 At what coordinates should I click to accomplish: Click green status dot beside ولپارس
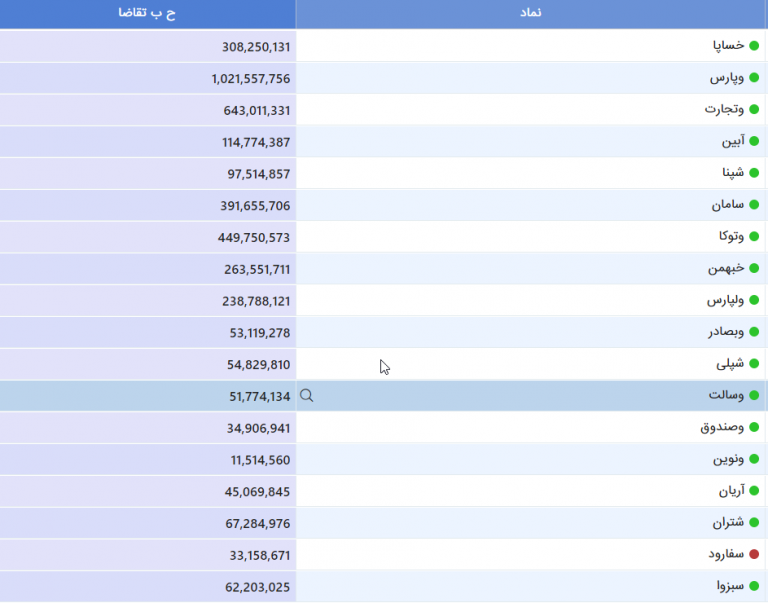754,300
